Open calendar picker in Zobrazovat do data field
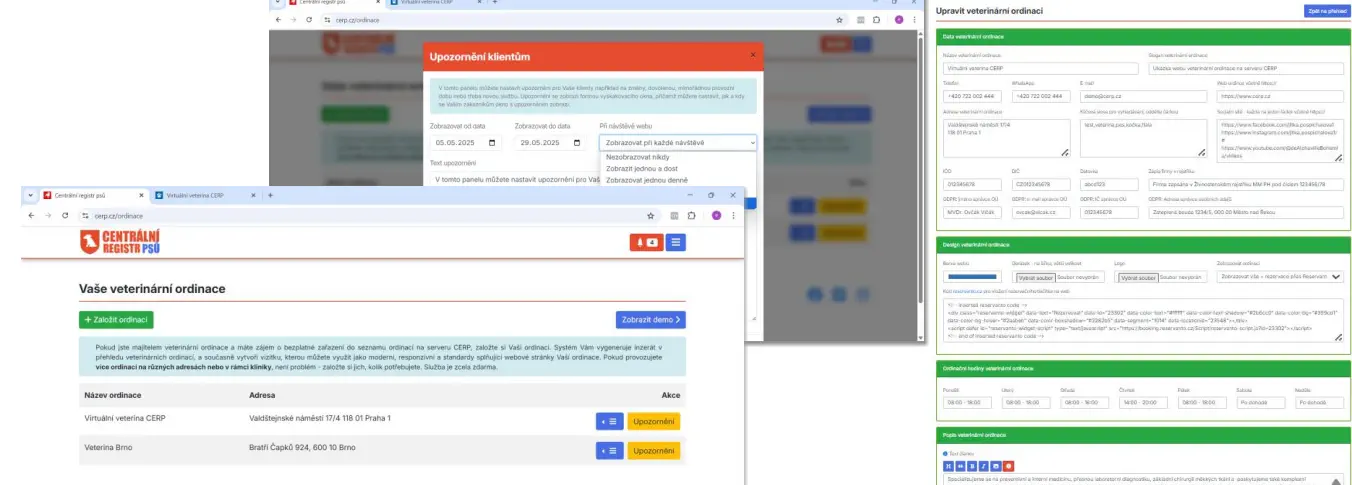The width and height of the screenshot is (1352, 485). point(576,143)
